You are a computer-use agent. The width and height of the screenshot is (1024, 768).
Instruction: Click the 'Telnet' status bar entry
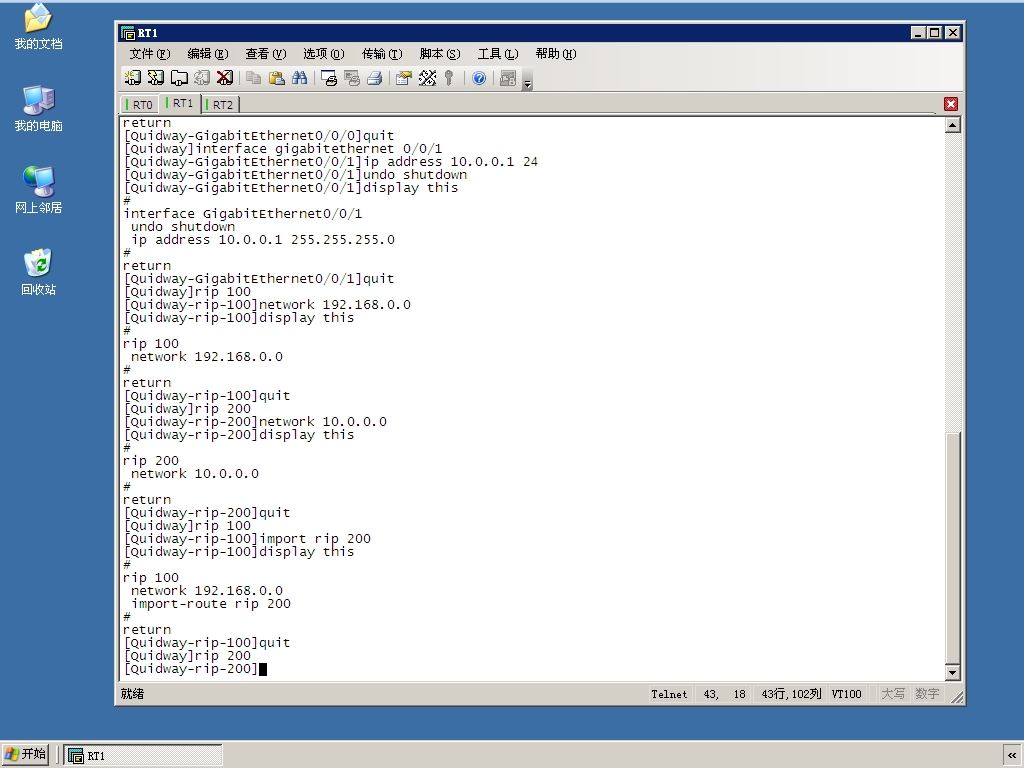tap(669, 694)
